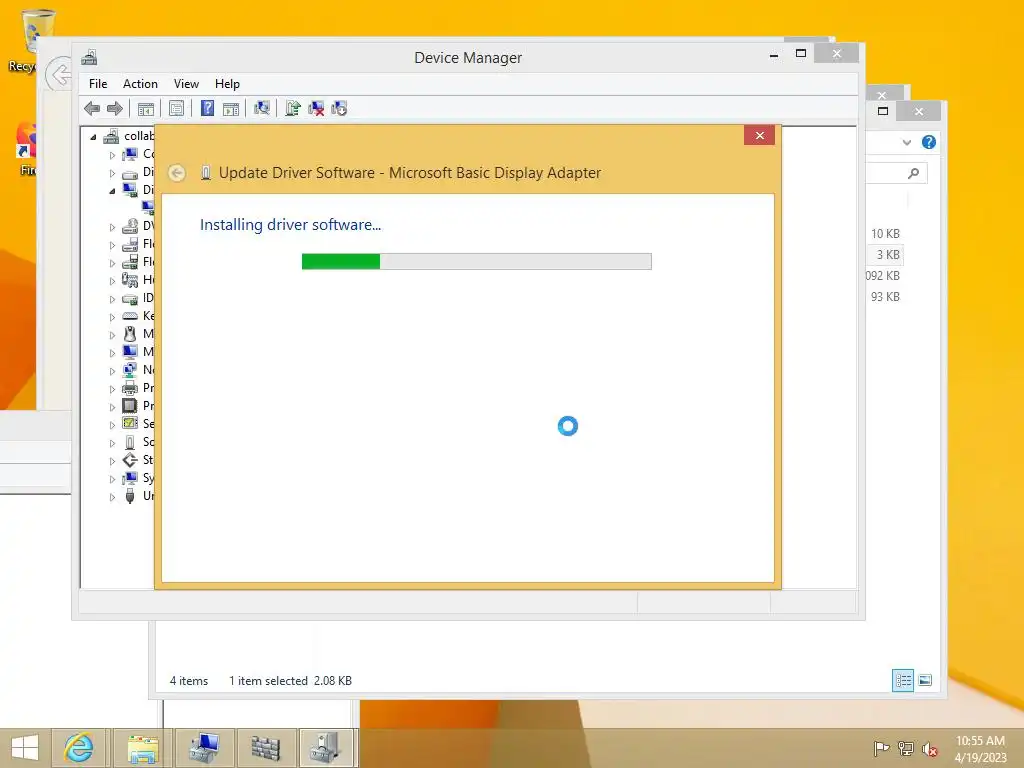Click the Back arrow in Device Manager toolbar
1024x768 pixels.
(92, 108)
